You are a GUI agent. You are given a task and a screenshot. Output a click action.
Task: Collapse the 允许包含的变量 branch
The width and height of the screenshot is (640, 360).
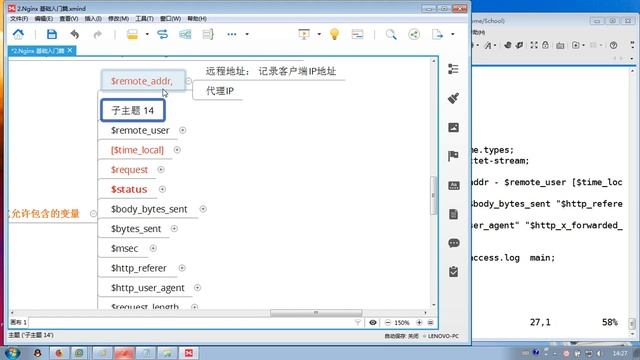pyautogui.click(x=93, y=213)
